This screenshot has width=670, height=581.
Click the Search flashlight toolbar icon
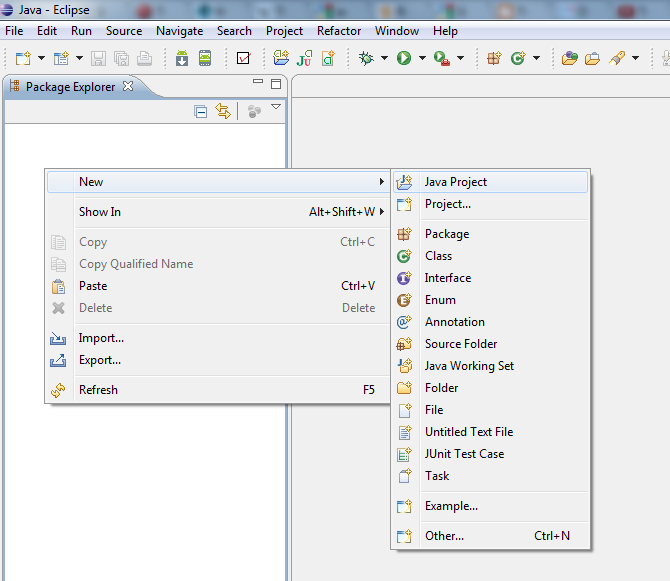click(x=617, y=58)
